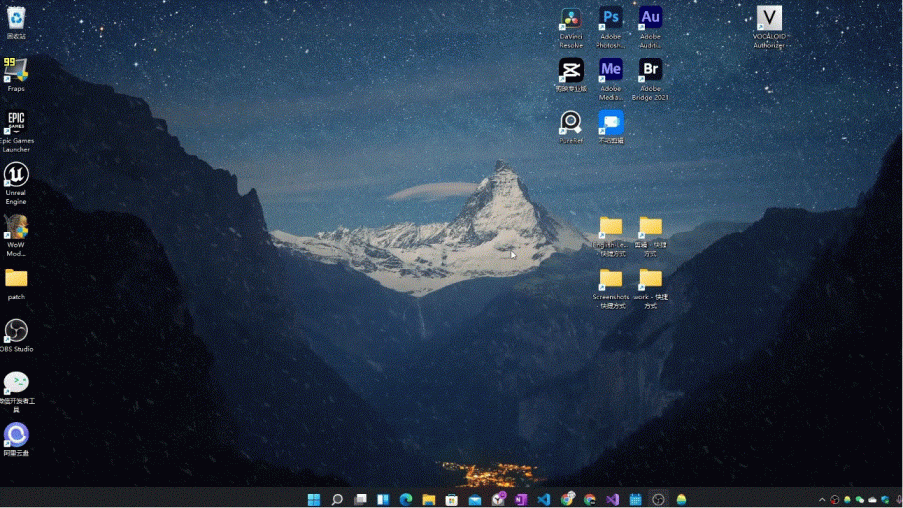The width and height of the screenshot is (903, 508).
Task: Select the PureRef desktop icon
Action: point(571,122)
